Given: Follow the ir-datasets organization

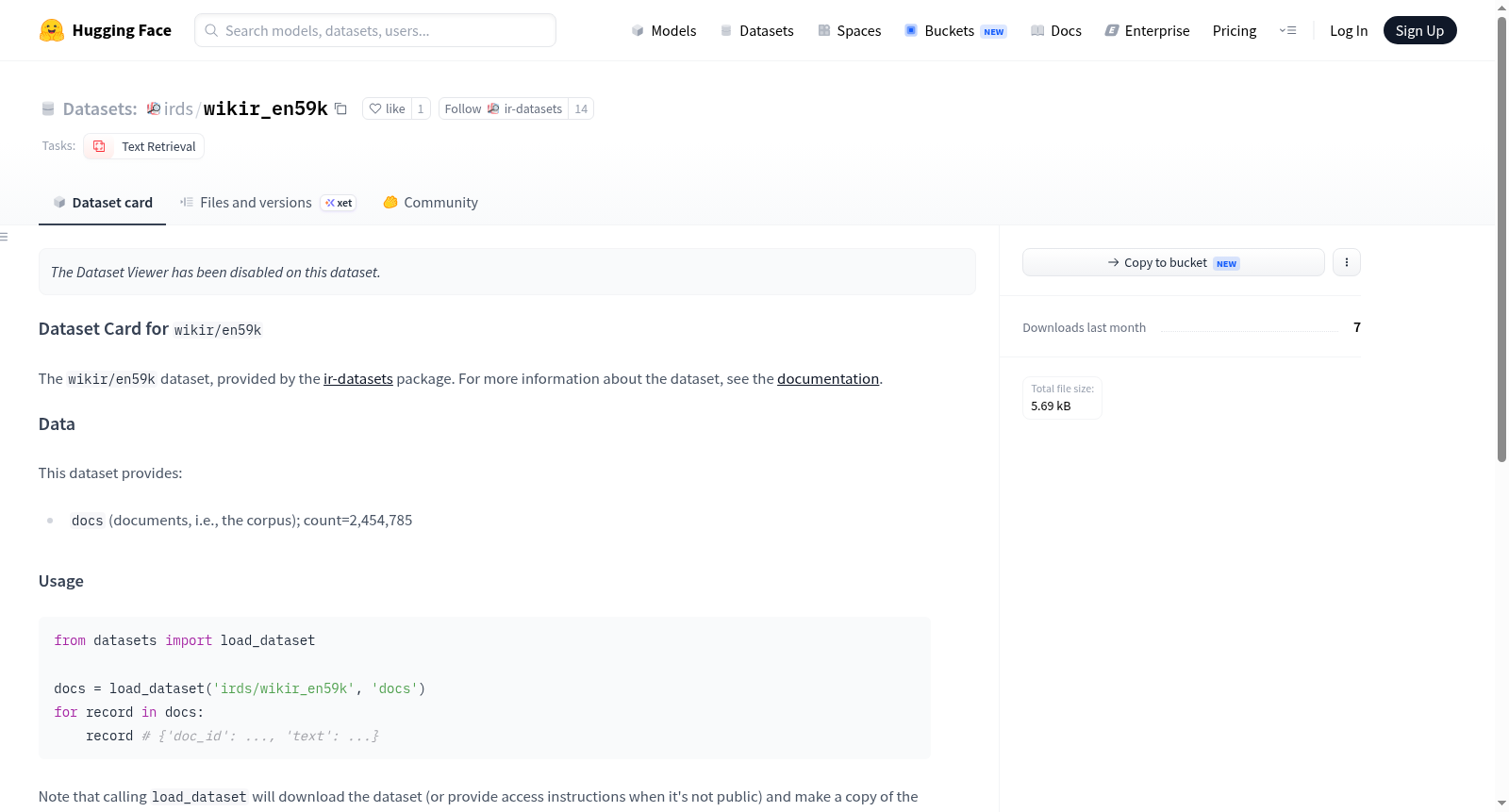Looking at the screenshot, I should click(504, 108).
